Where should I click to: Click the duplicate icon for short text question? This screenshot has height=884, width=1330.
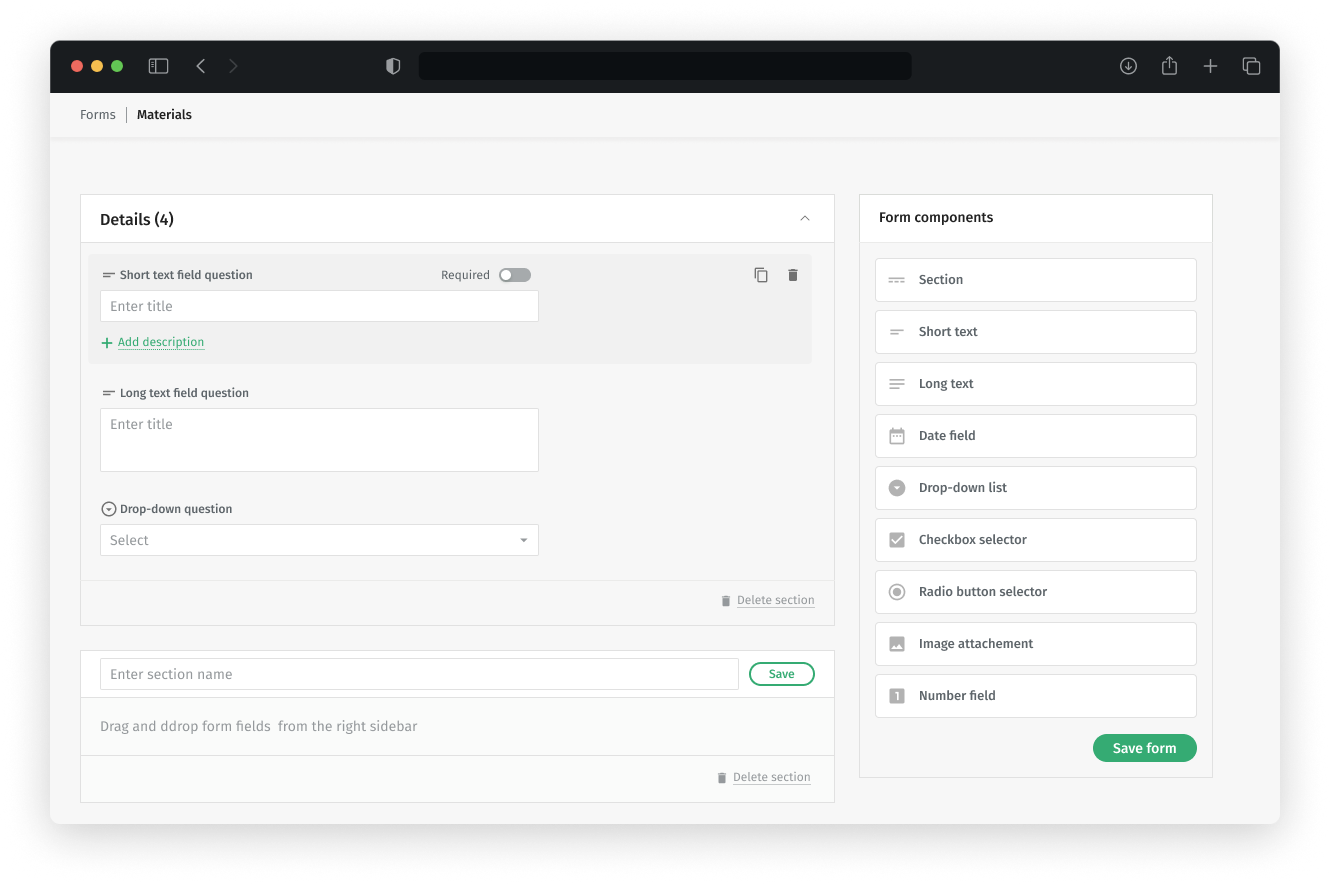[761, 275]
